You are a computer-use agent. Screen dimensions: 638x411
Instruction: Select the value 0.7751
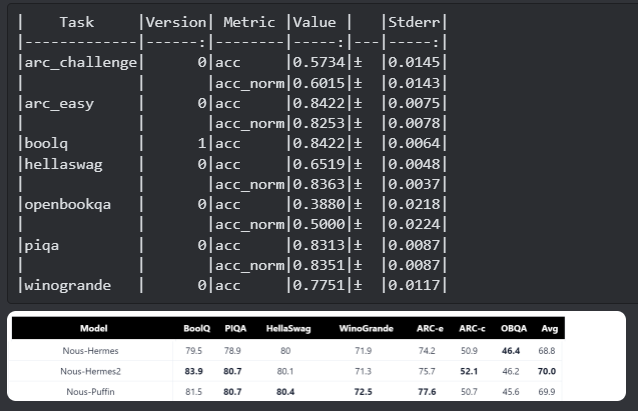click(319, 285)
